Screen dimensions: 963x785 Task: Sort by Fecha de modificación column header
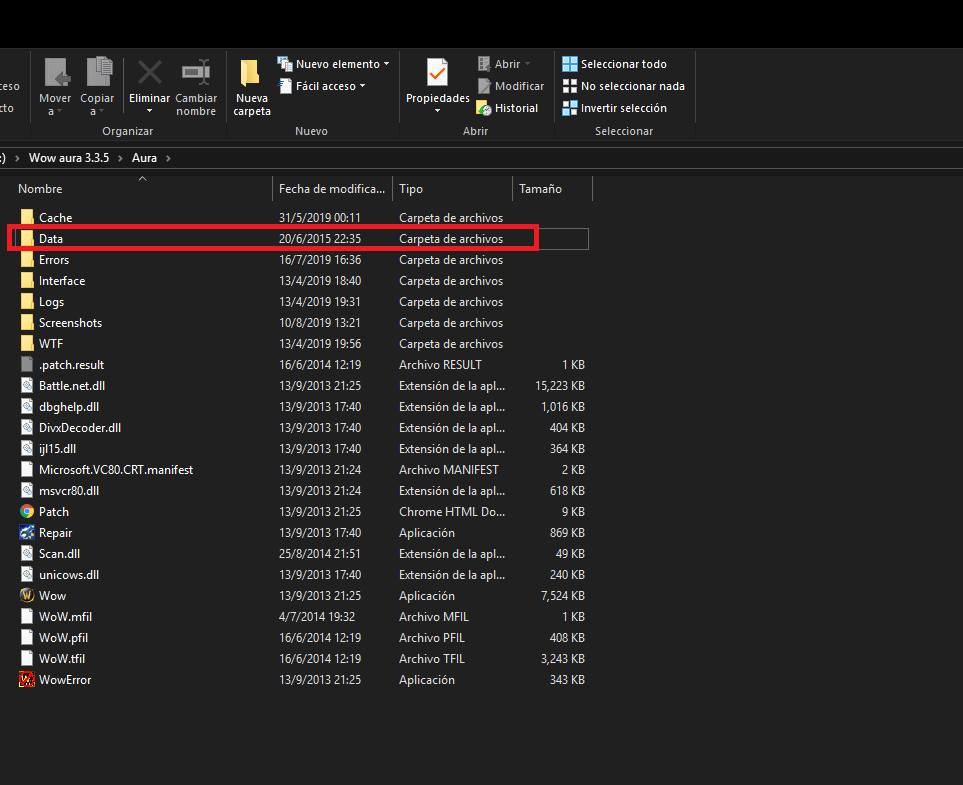332,189
